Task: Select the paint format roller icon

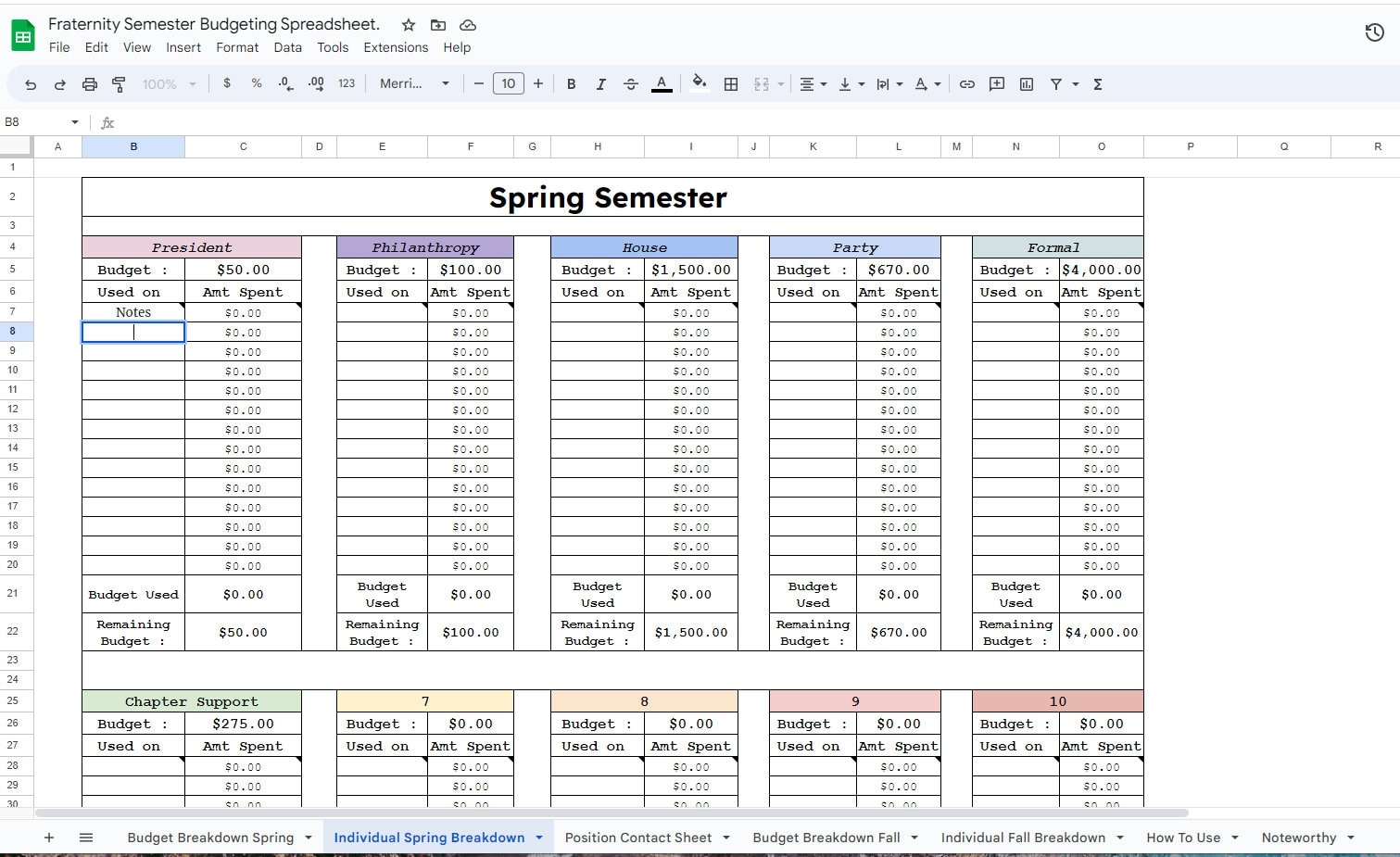Action: pos(119,84)
